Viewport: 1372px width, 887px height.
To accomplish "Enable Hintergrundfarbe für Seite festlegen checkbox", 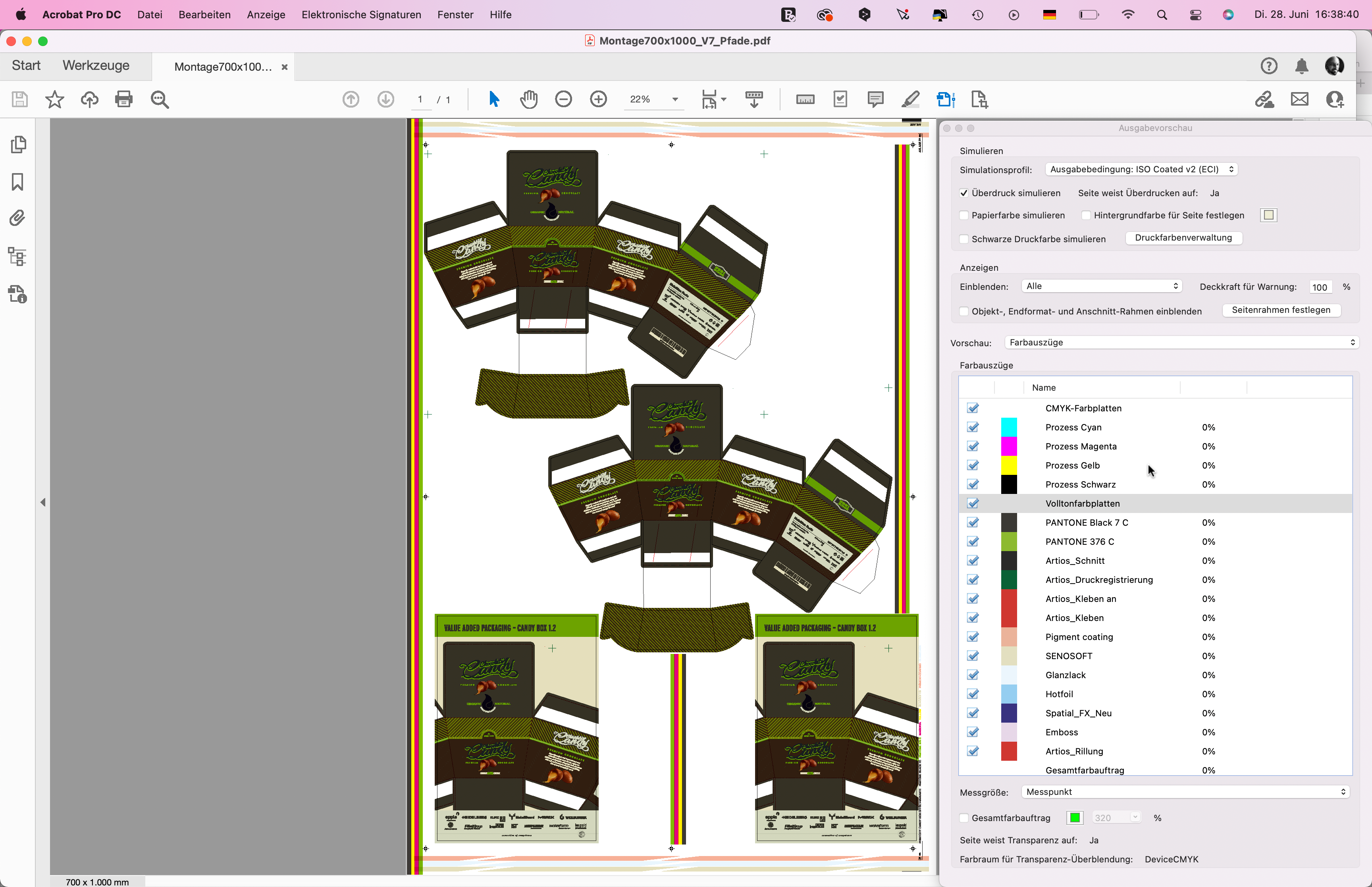I will 1086,216.
